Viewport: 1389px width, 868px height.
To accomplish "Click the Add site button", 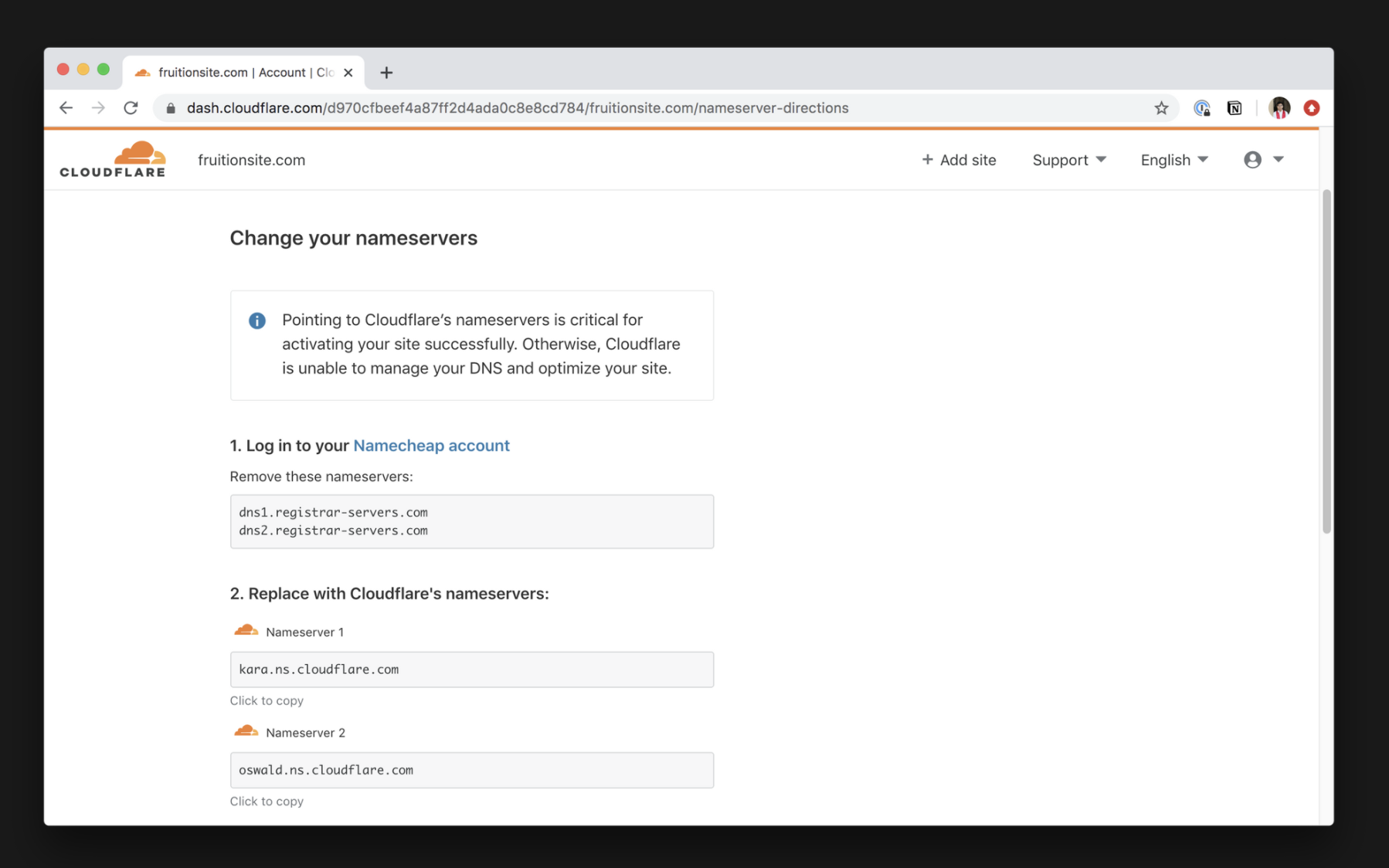I will click(x=959, y=160).
